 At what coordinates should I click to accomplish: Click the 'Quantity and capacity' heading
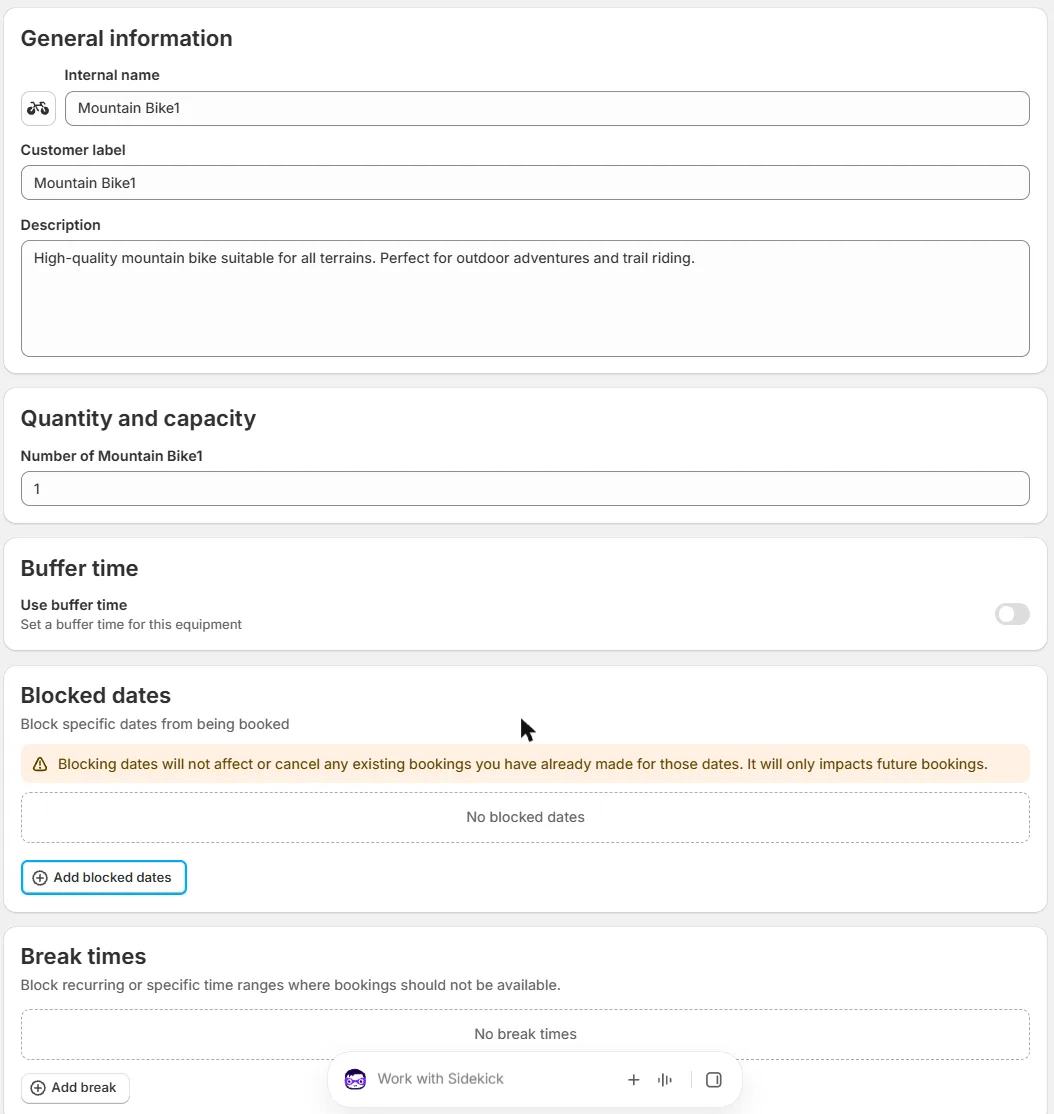tap(138, 418)
